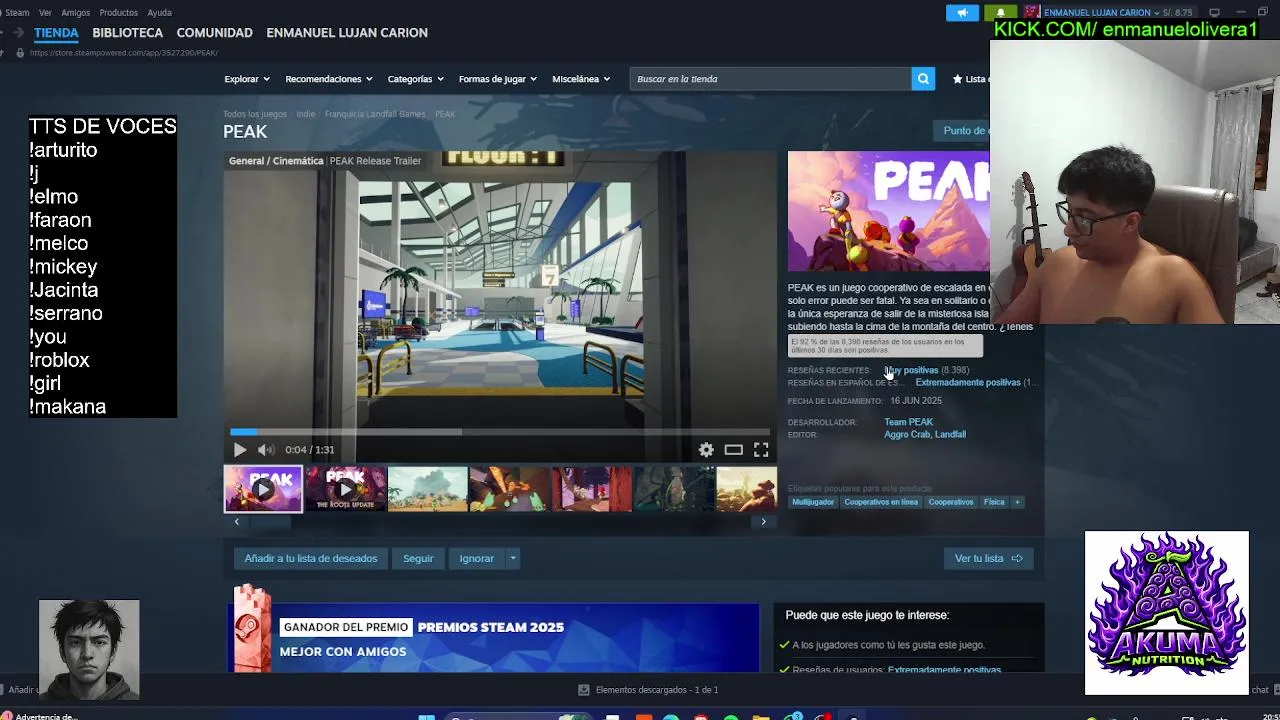
Task: Open the Ayuda menu
Action: click(159, 13)
